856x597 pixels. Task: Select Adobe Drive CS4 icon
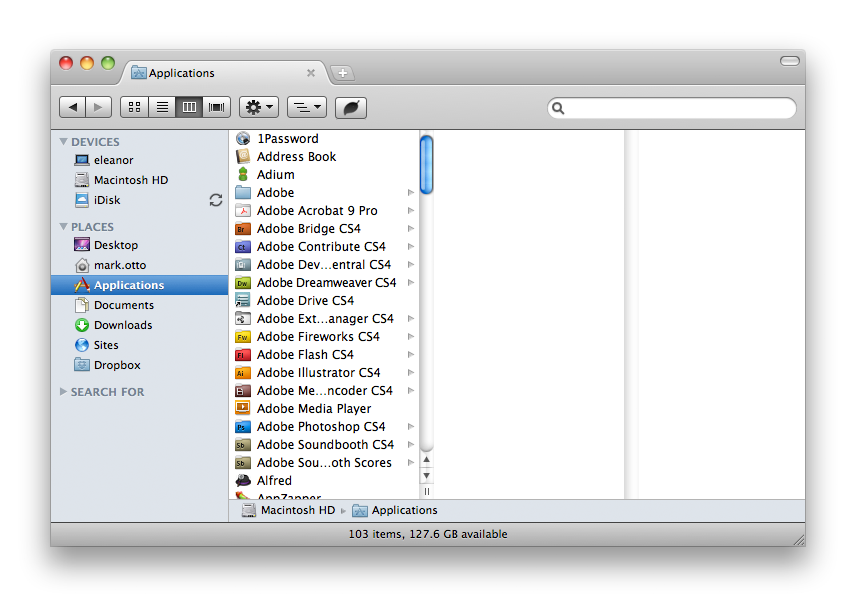click(243, 301)
